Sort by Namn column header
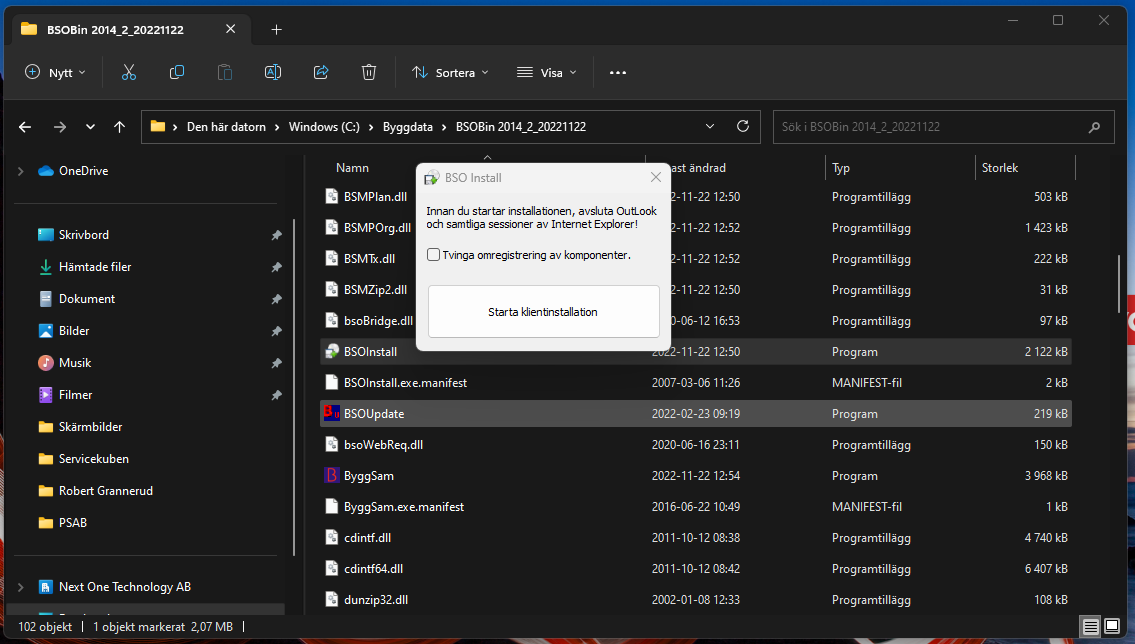1135x644 pixels. 353,168
